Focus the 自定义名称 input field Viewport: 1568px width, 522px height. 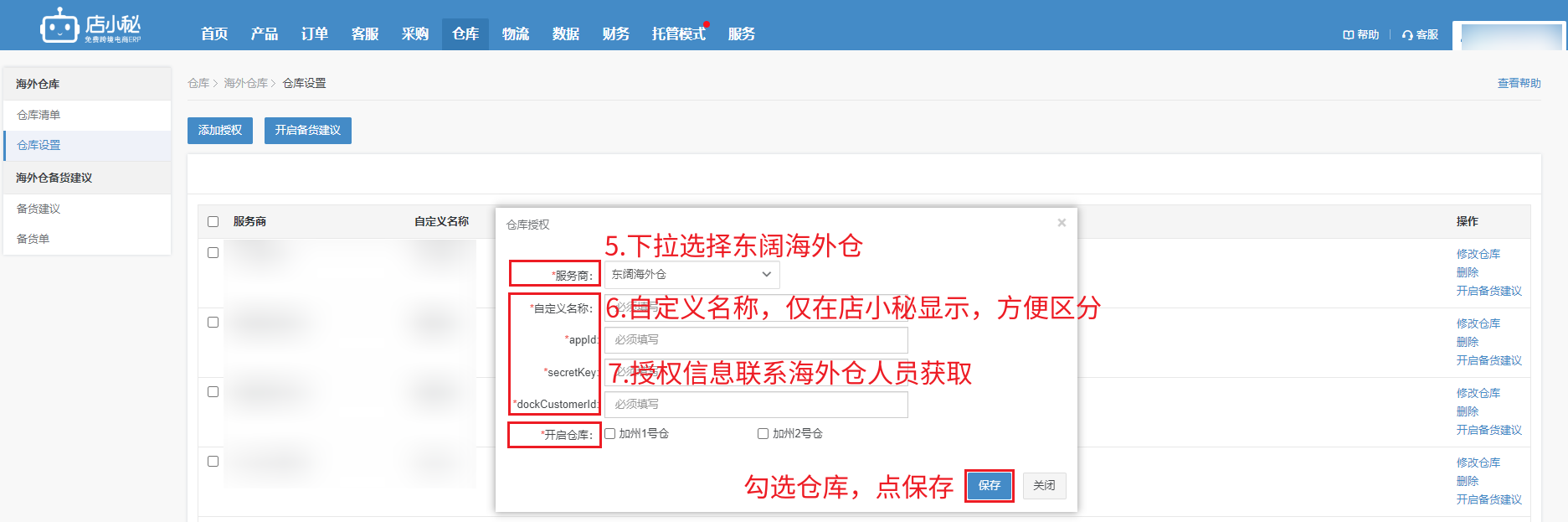tap(756, 308)
